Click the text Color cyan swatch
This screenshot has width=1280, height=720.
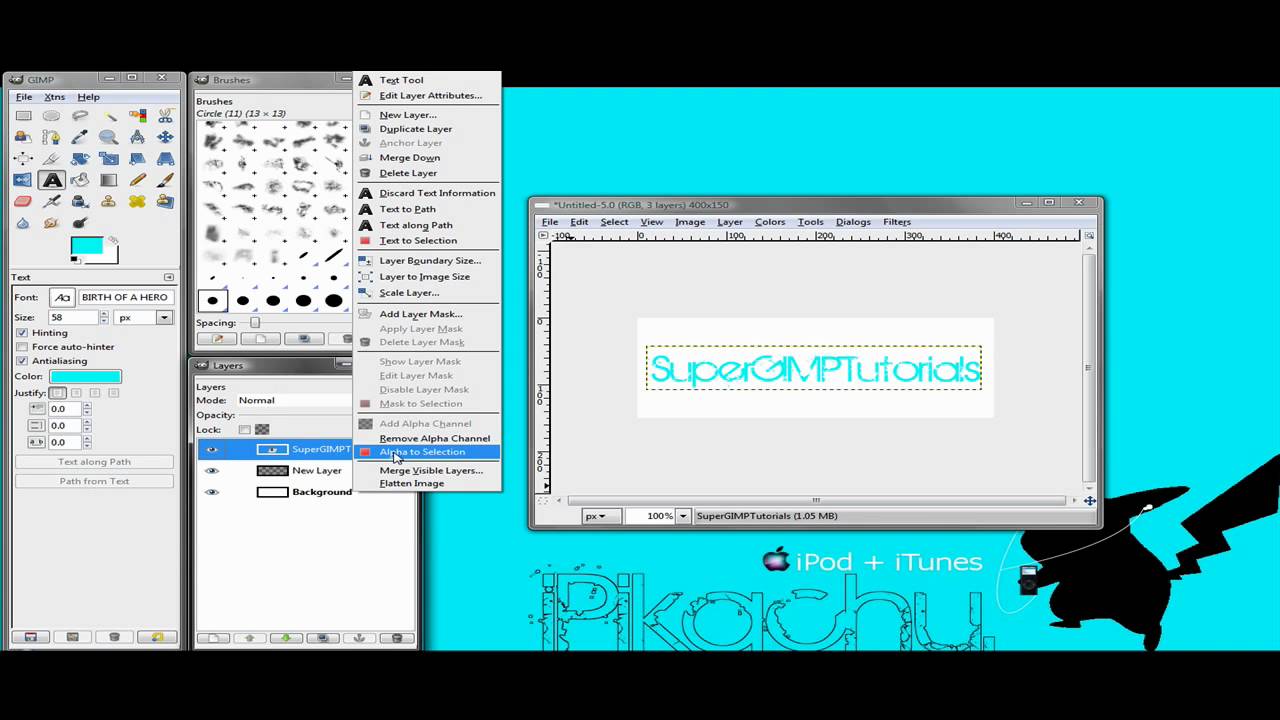pyautogui.click(x=85, y=376)
